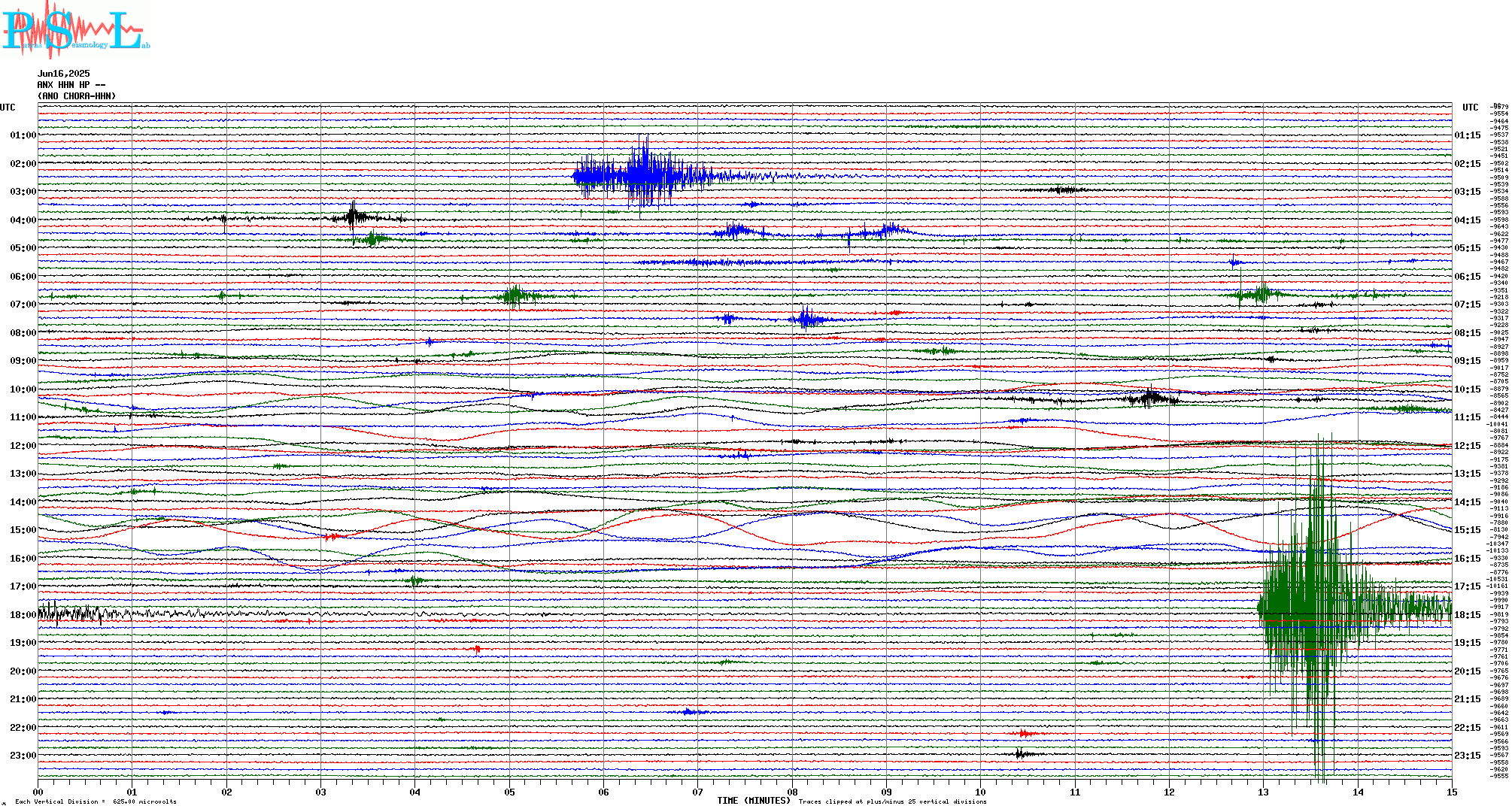Click the 18:00 hour label on left axis
Viewport: 1512px width, 812px height.
23,615
